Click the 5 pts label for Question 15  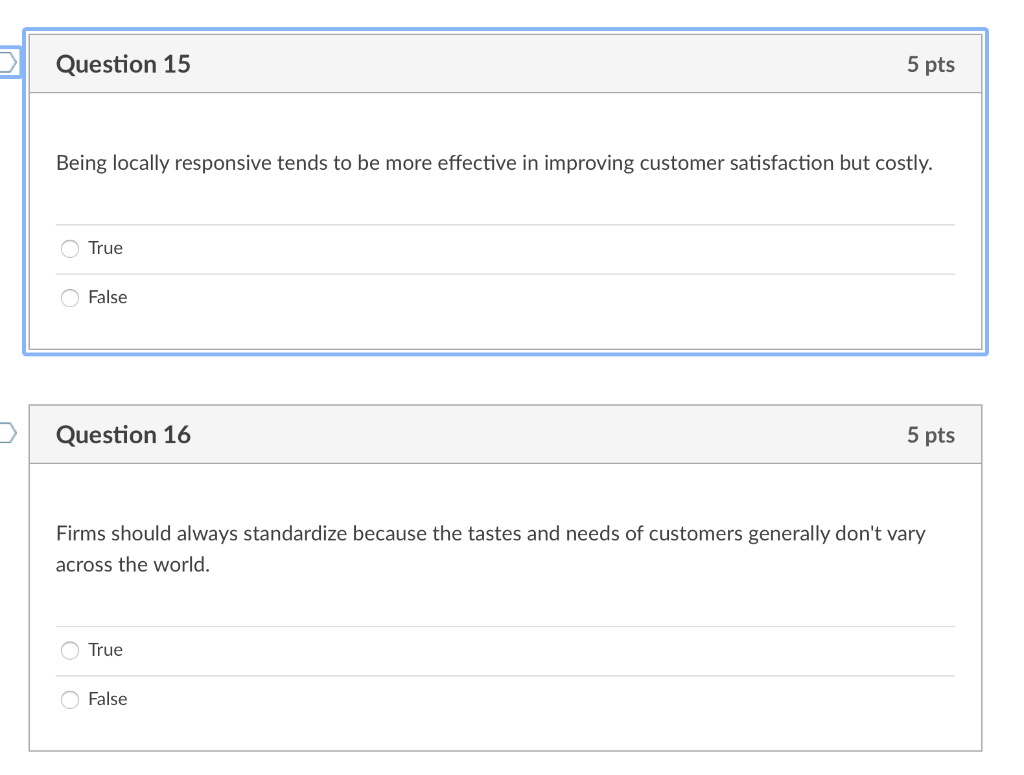click(931, 63)
